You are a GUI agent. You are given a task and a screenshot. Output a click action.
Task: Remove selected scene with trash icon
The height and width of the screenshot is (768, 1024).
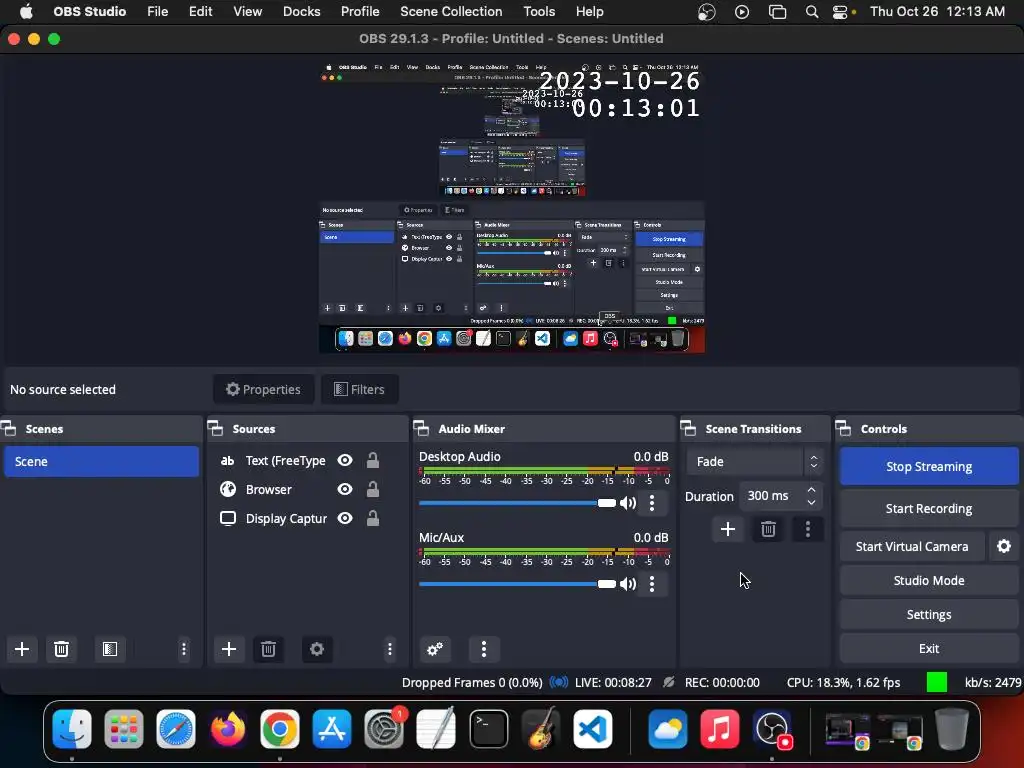point(61,648)
